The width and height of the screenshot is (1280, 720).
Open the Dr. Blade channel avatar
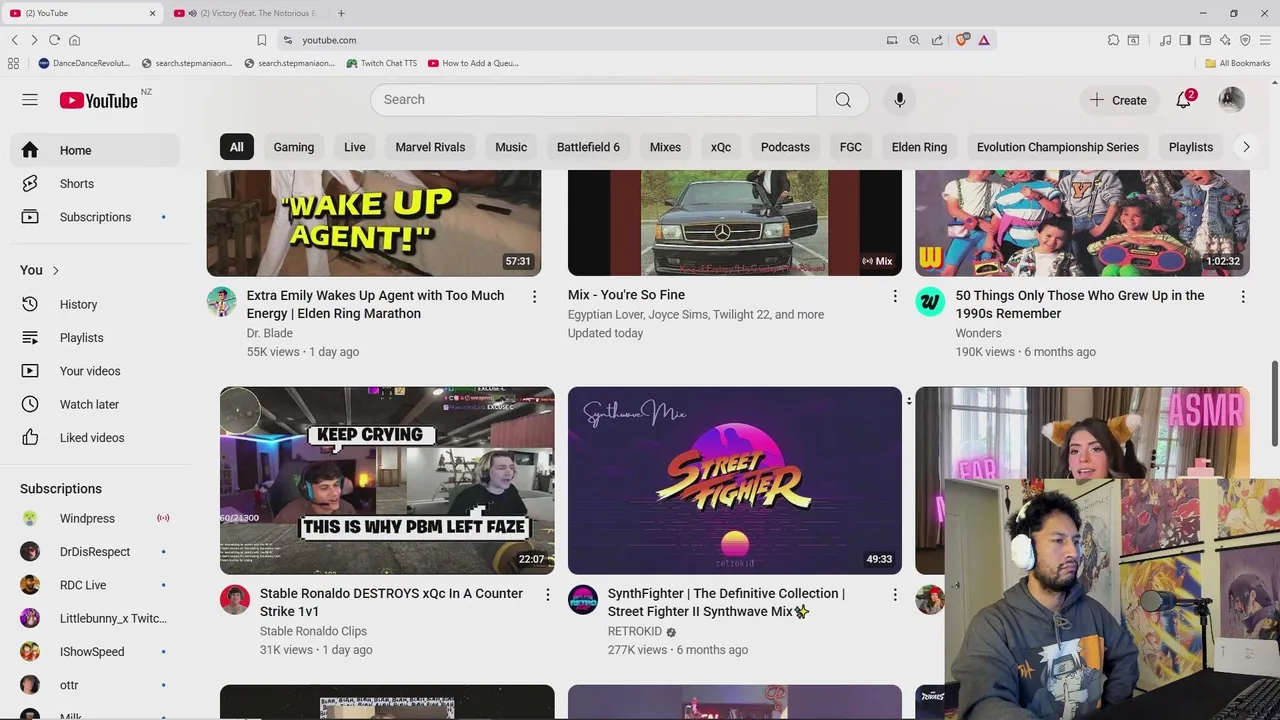coord(222,301)
